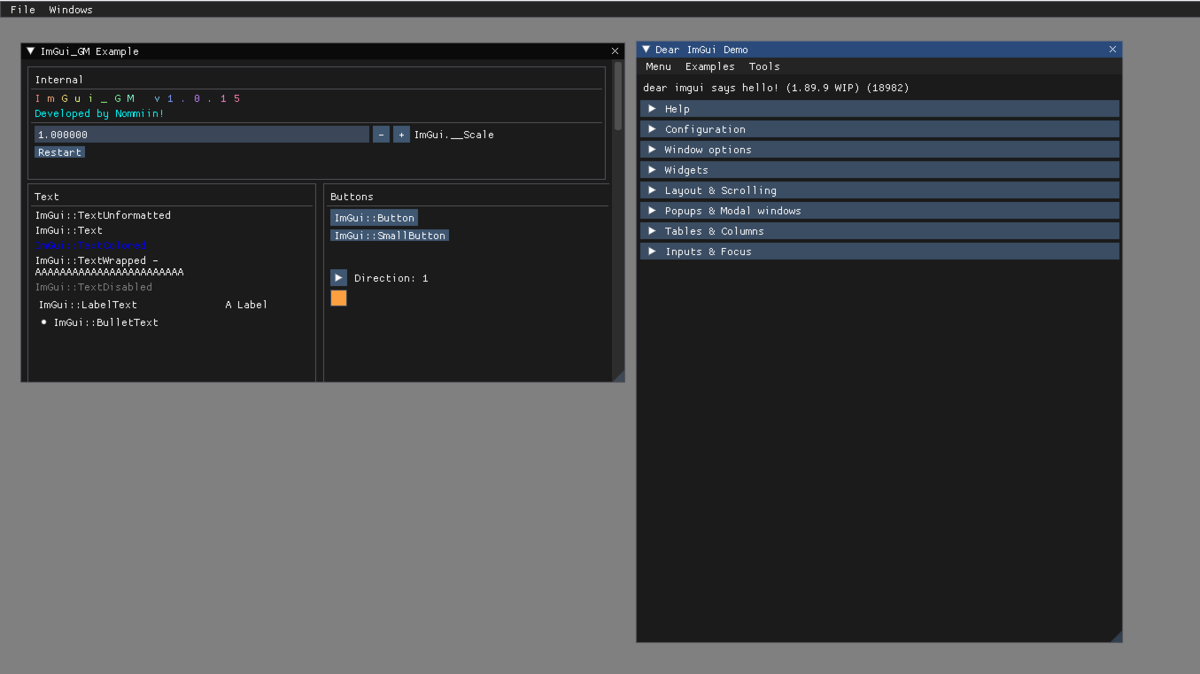Click the orange color swatch button
Image resolution: width=1200 pixels, height=674 pixels.
tap(338, 298)
